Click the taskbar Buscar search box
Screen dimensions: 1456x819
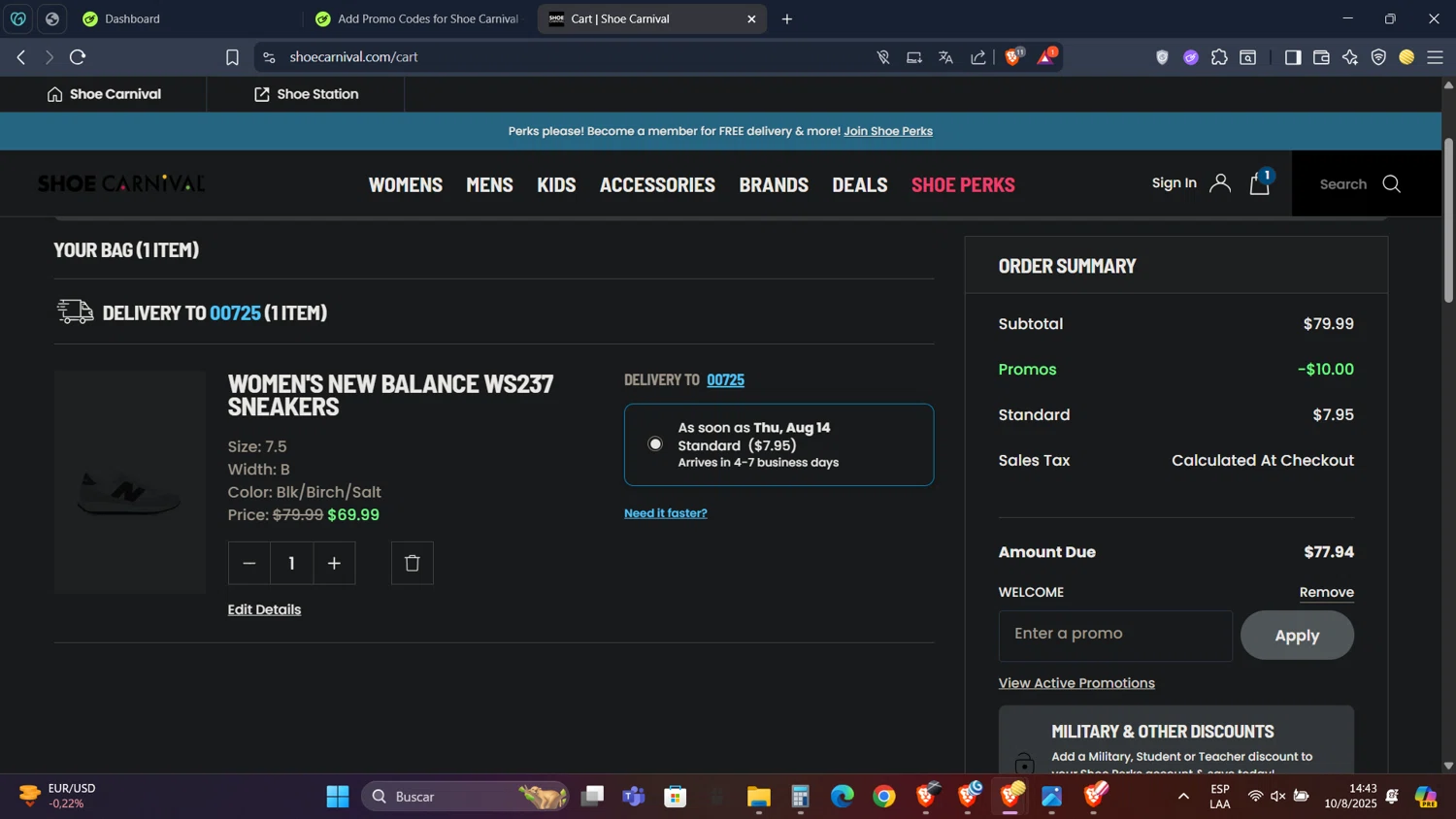point(464,797)
